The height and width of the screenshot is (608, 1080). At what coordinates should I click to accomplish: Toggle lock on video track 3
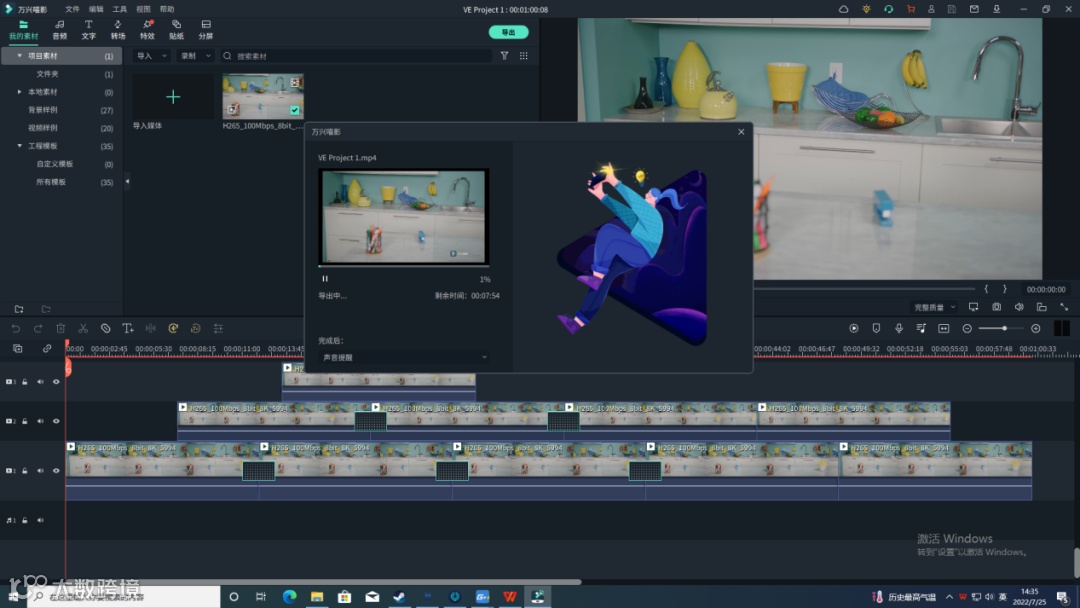[25, 381]
